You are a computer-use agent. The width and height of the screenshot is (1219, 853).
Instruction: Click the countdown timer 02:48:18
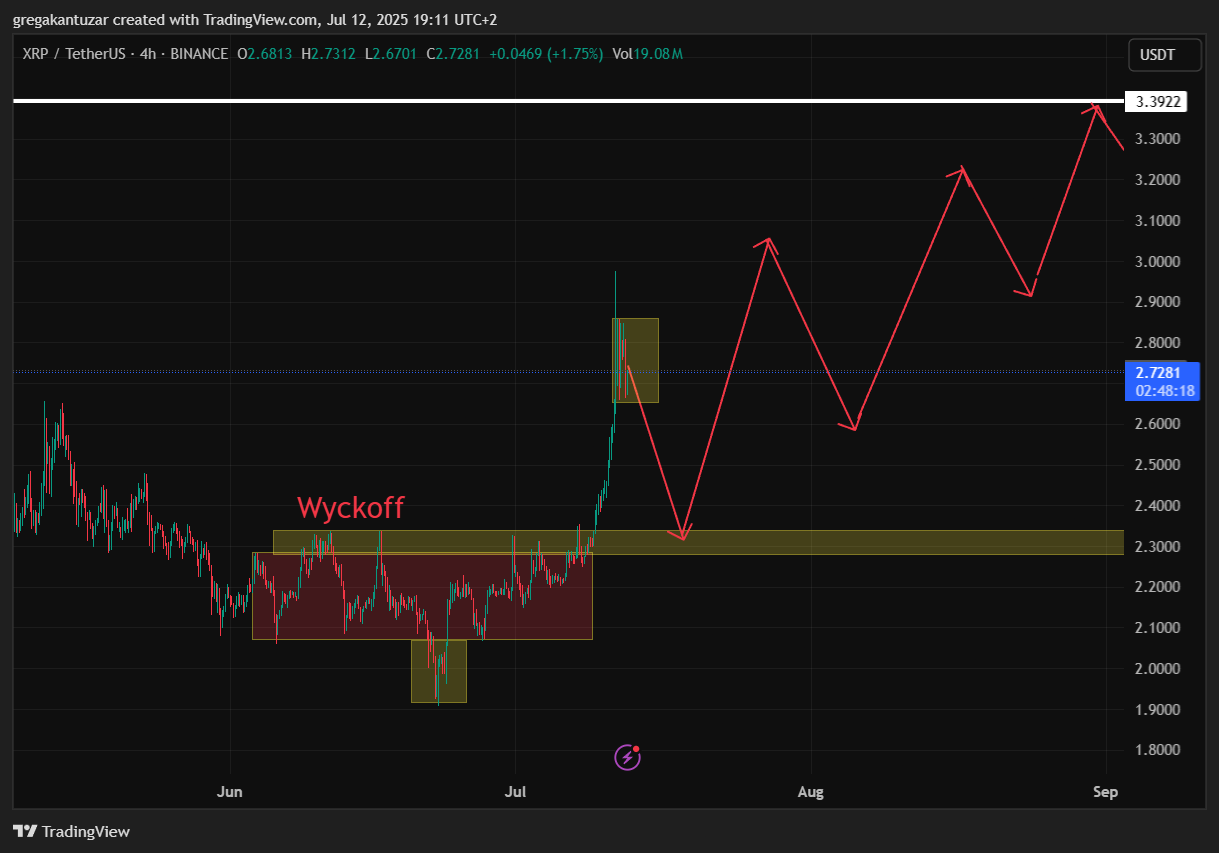tap(1165, 391)
